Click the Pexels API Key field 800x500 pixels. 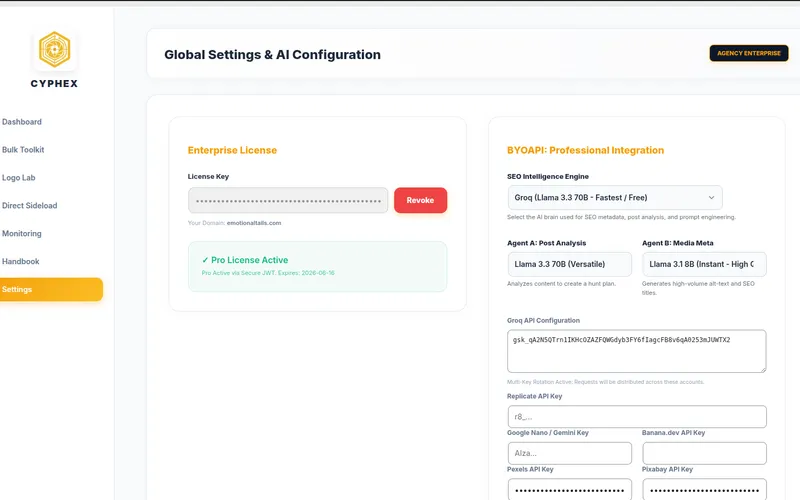click(x=569, y=489)
